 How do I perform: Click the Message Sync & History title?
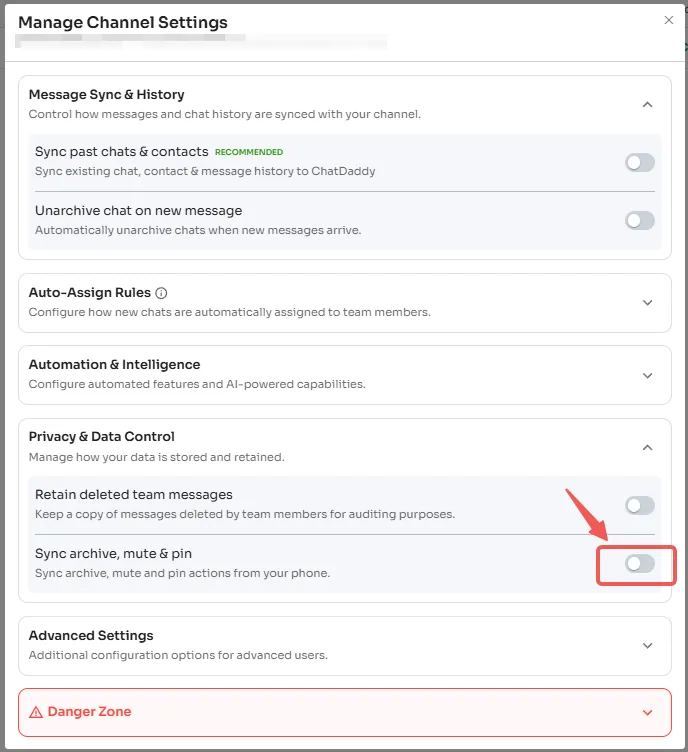click(106, 95)
